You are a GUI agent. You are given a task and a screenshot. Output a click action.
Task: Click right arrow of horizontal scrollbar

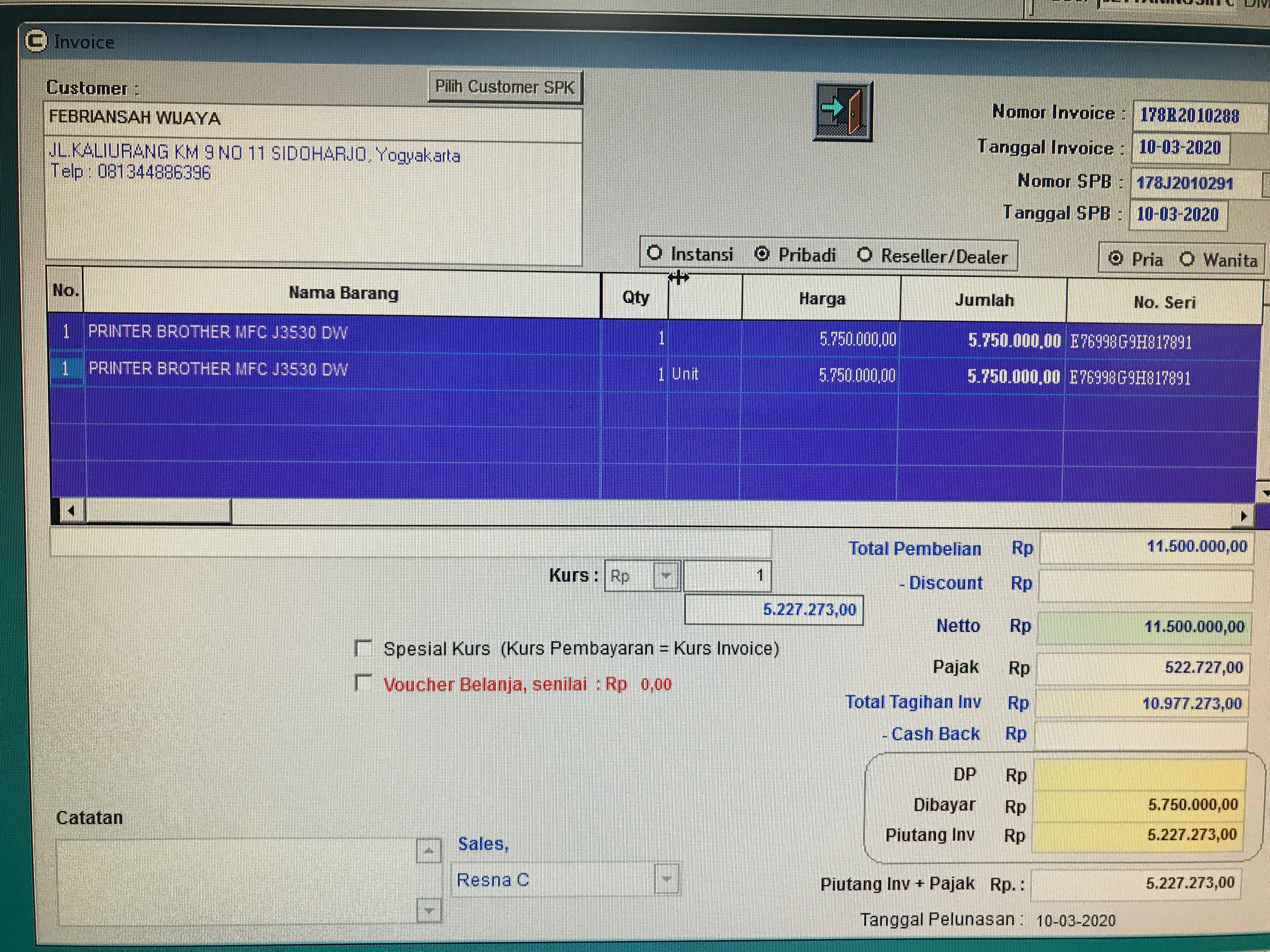(1244, 516)
